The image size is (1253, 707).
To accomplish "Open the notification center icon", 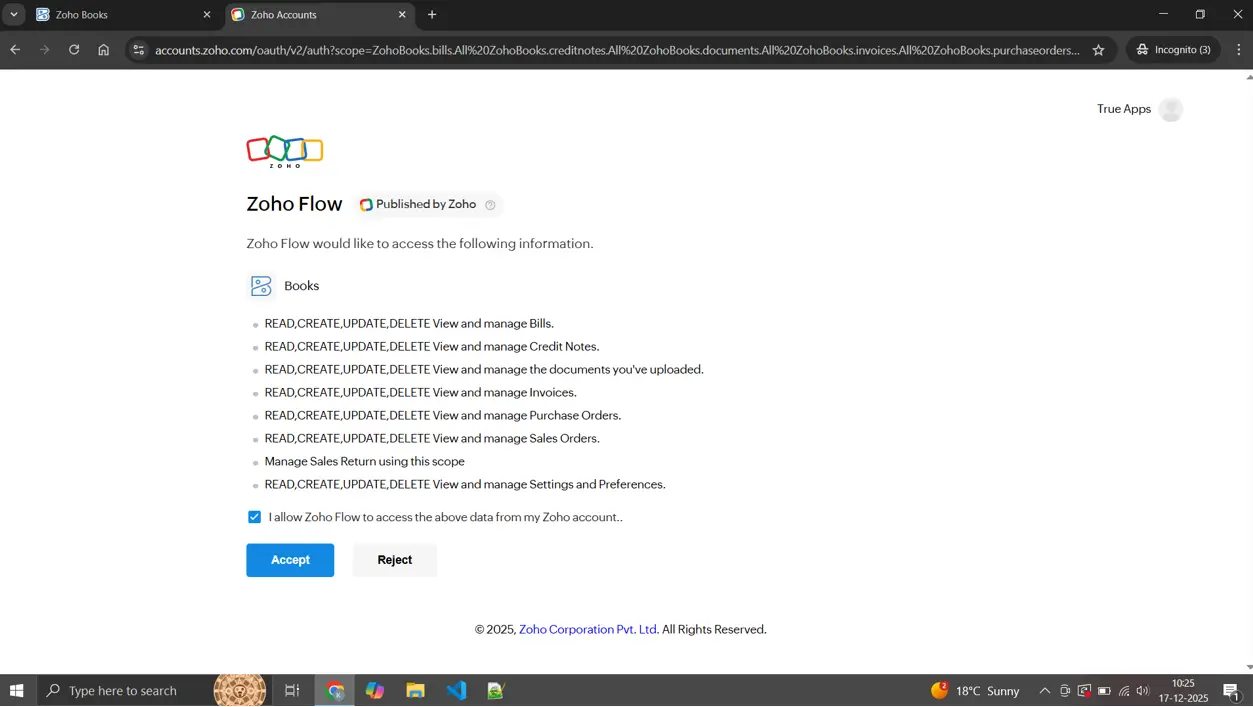I will [x=1231, y=690].
